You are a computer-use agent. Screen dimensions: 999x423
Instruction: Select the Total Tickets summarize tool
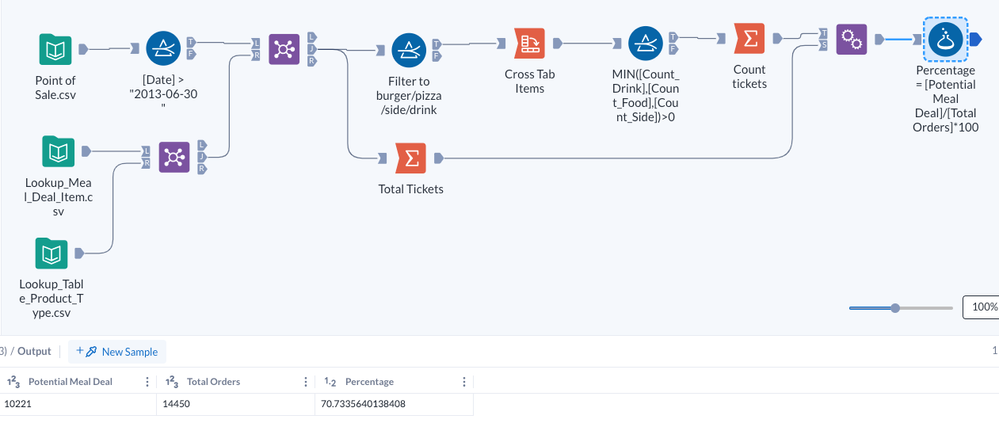411,157
